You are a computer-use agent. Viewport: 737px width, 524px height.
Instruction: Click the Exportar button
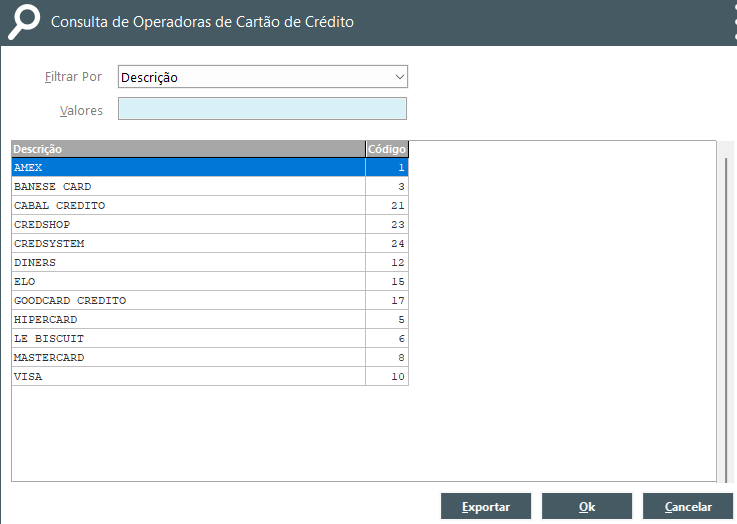[486, 507]
